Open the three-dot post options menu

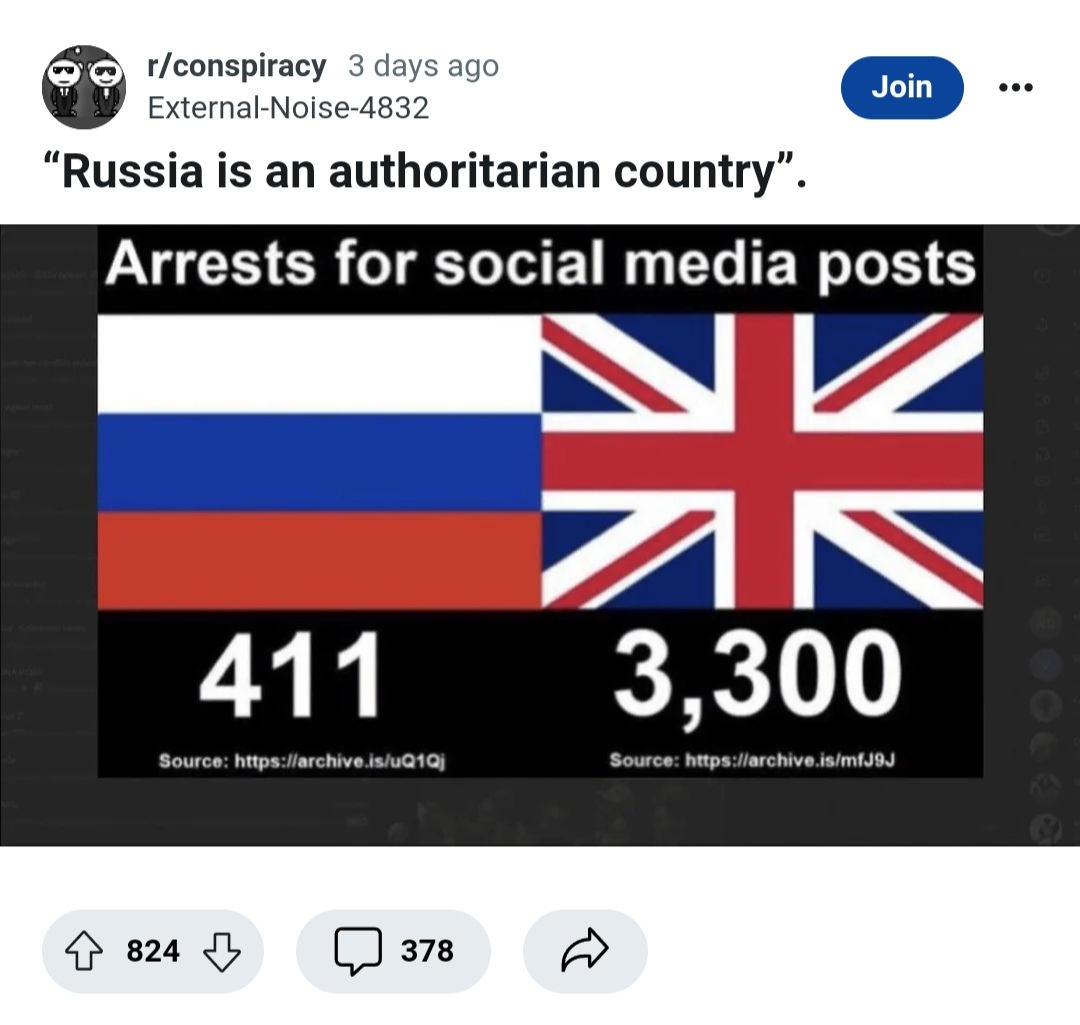coord(1015,87)
